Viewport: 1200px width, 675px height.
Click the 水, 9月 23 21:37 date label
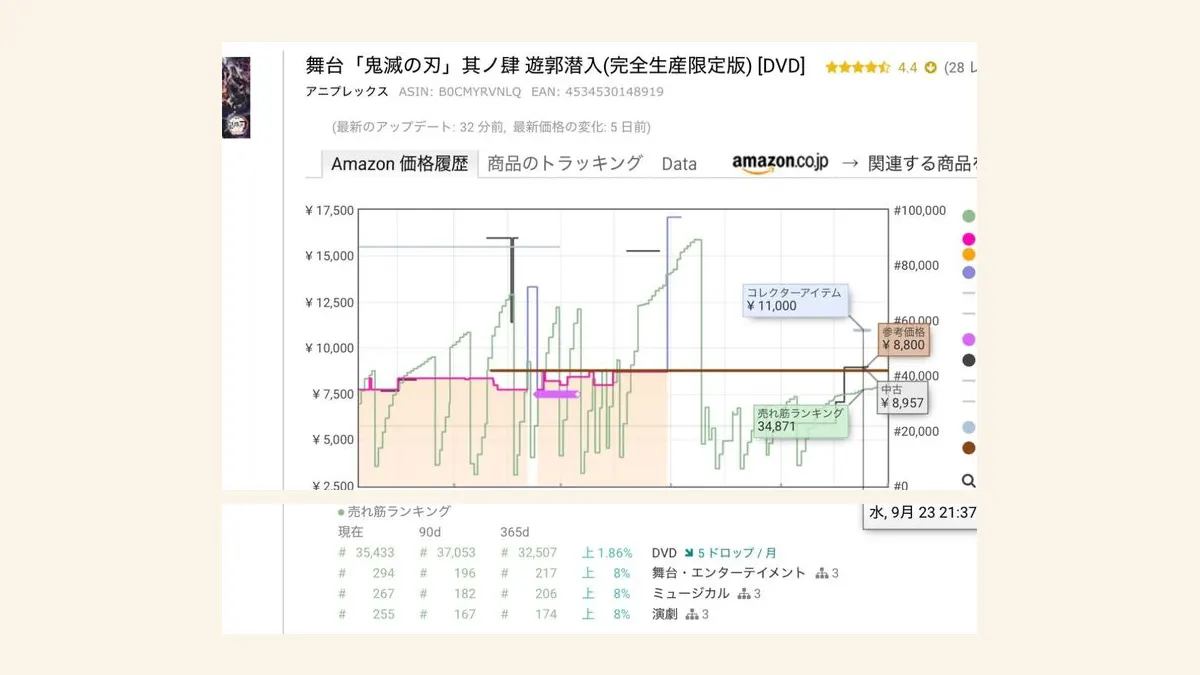tap(921, 512)
